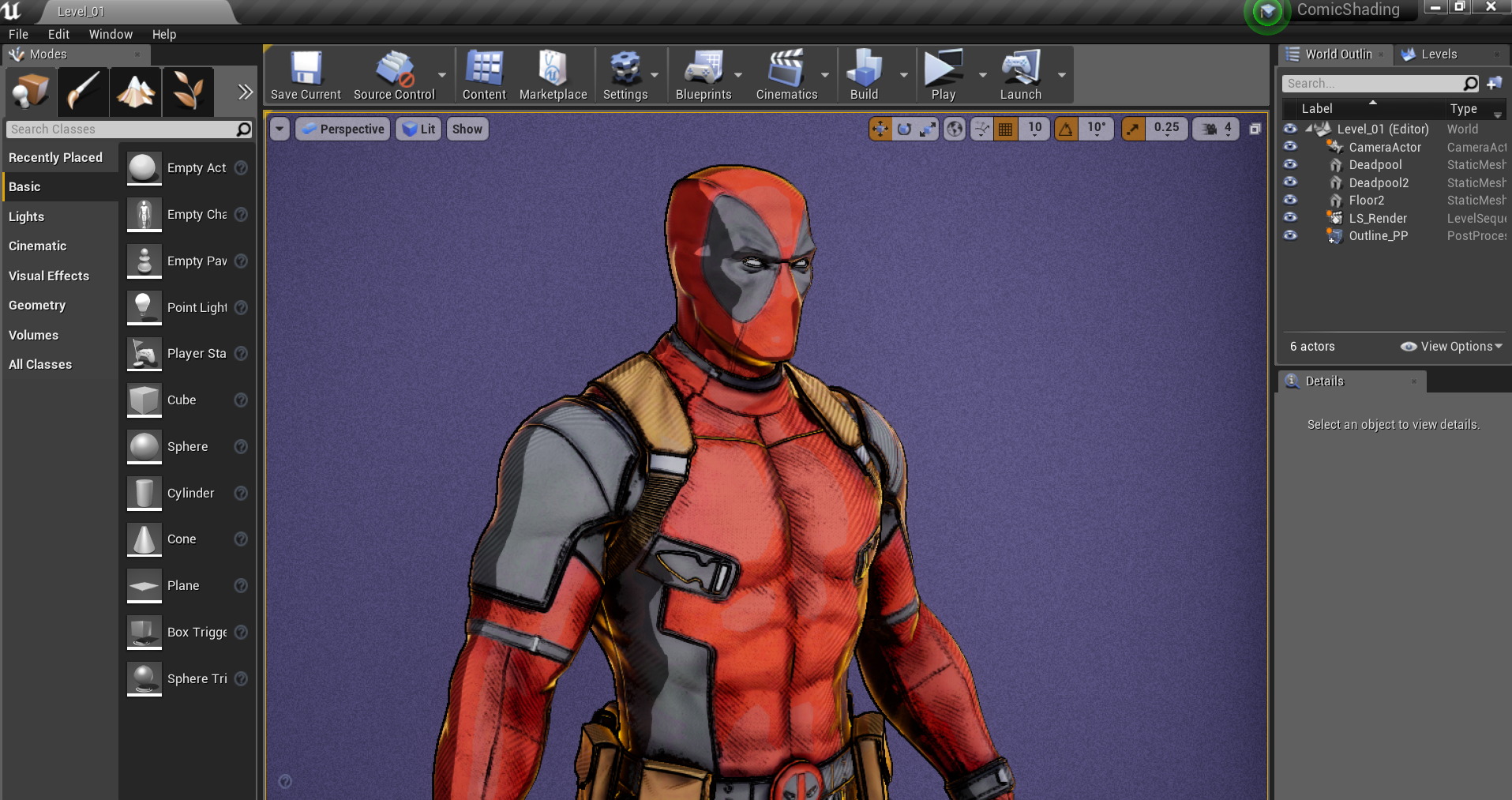
Task: Toggle world/local coordinate system globe icon
Action: pos(955,129)
